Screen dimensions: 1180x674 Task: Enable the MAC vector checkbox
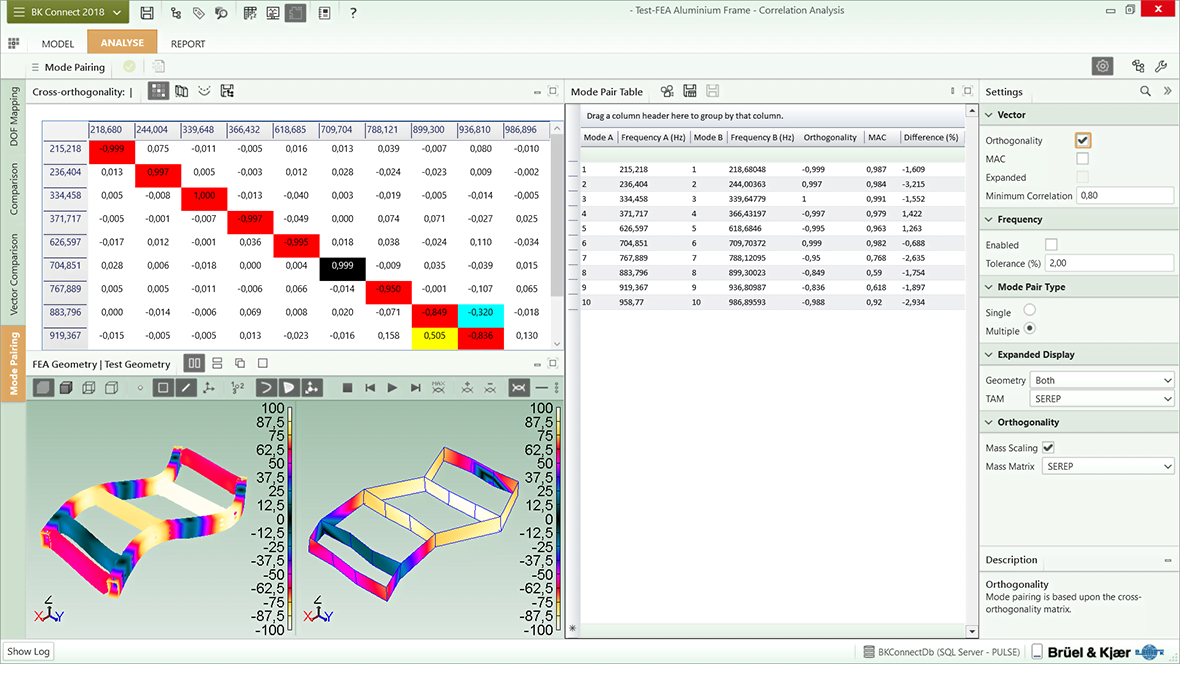click(1083, 159)
